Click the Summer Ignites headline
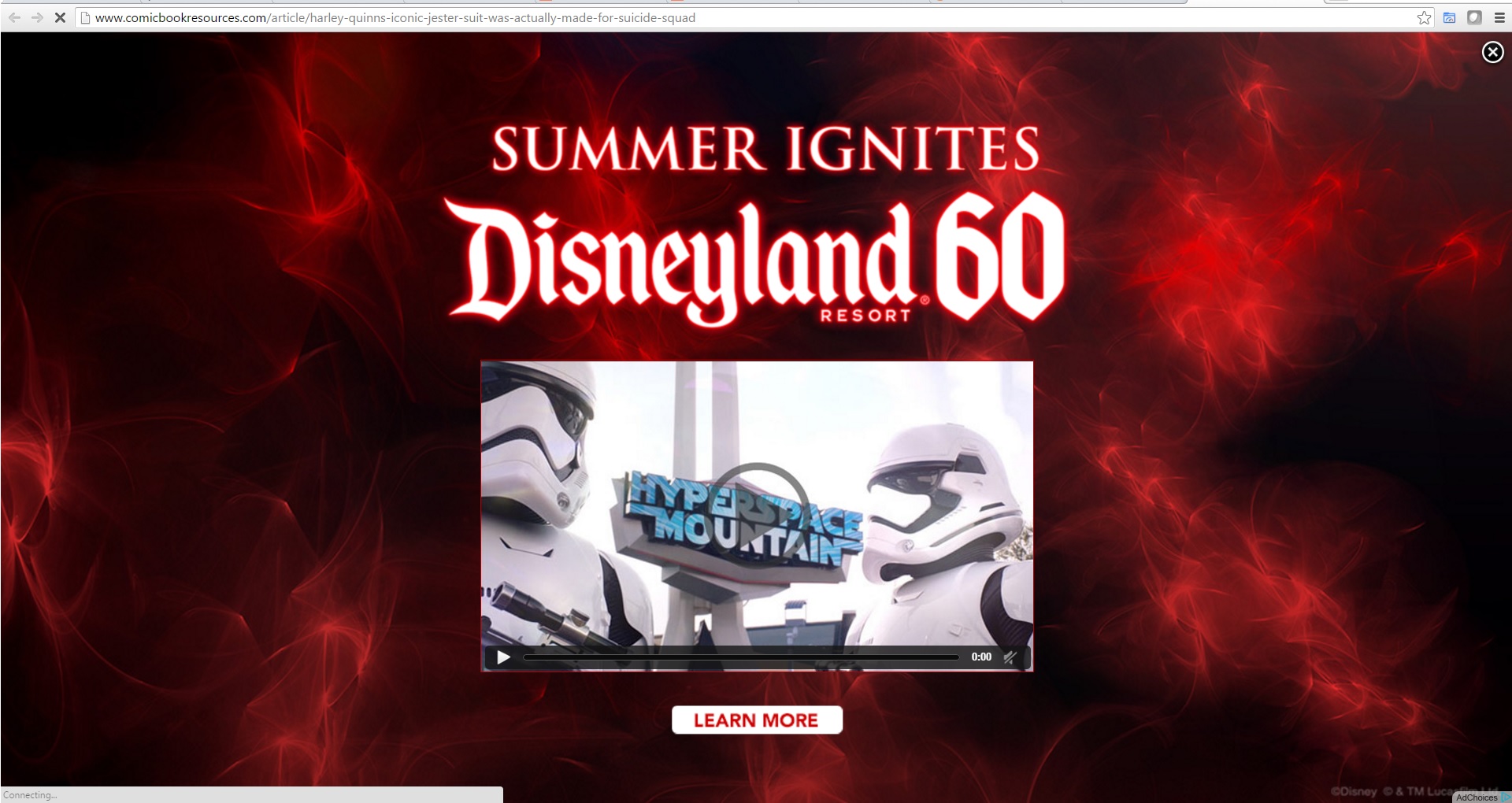1512x803 pixels. [765, 150]
